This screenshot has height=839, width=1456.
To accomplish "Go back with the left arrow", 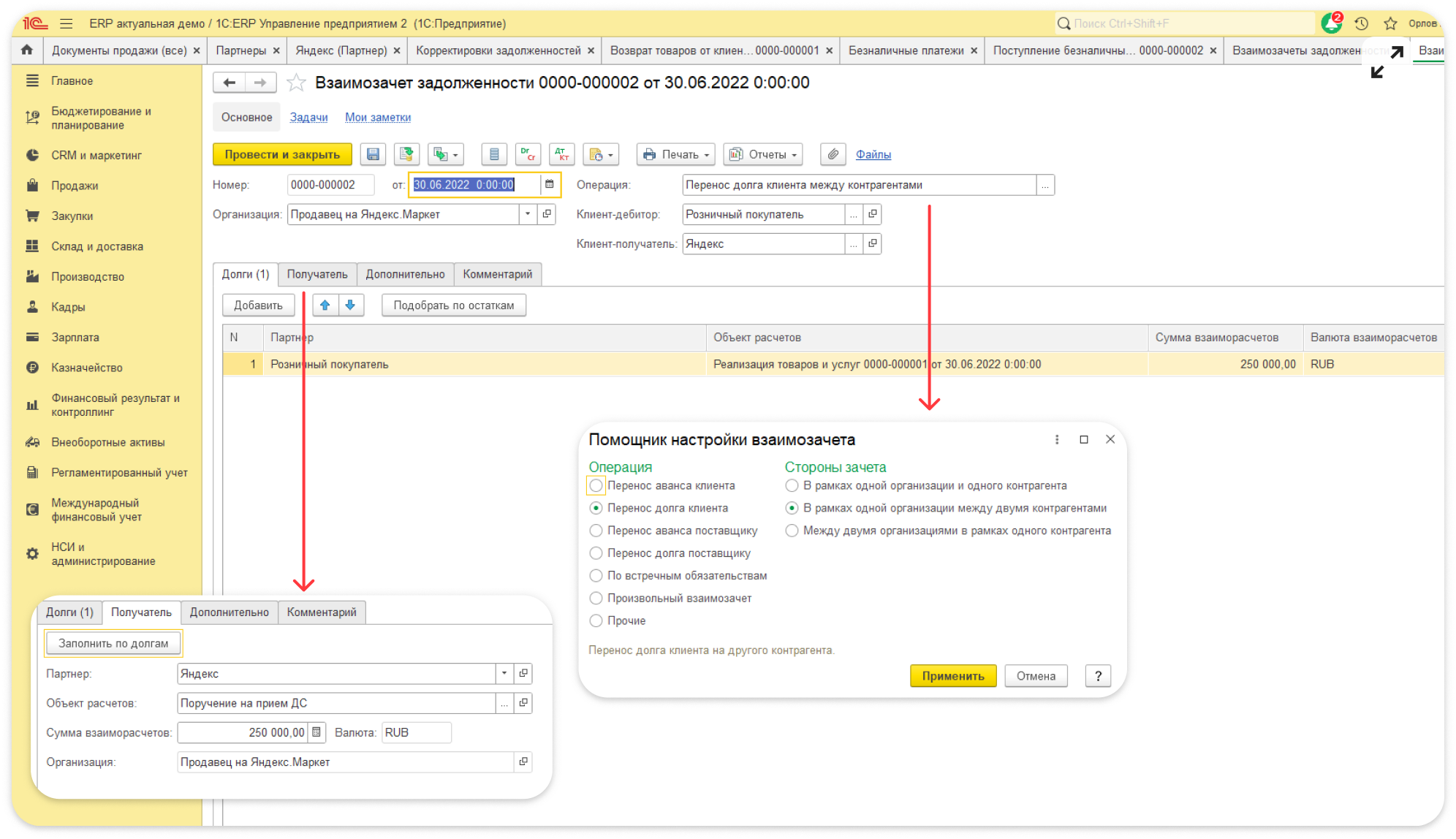I will (230, 83).
